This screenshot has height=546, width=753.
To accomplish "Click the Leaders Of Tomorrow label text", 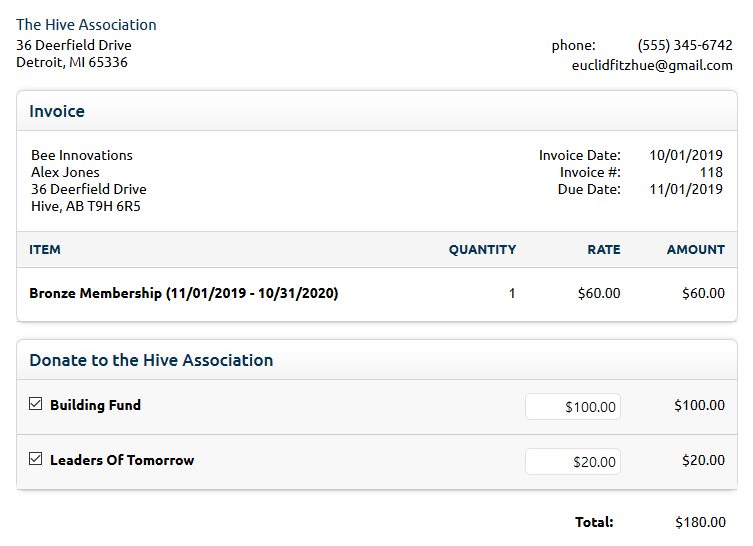I will point(122,460).
